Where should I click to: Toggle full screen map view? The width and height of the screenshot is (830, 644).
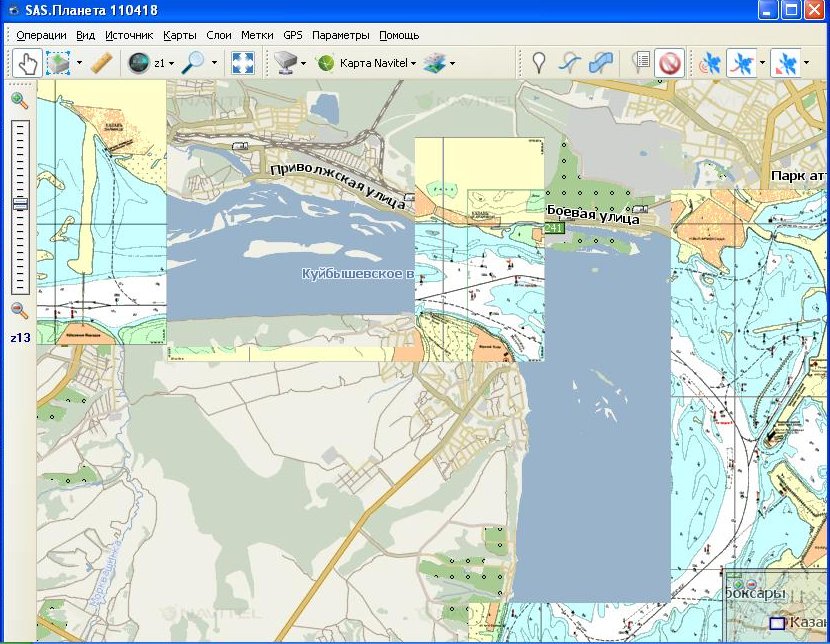(242, 63)
